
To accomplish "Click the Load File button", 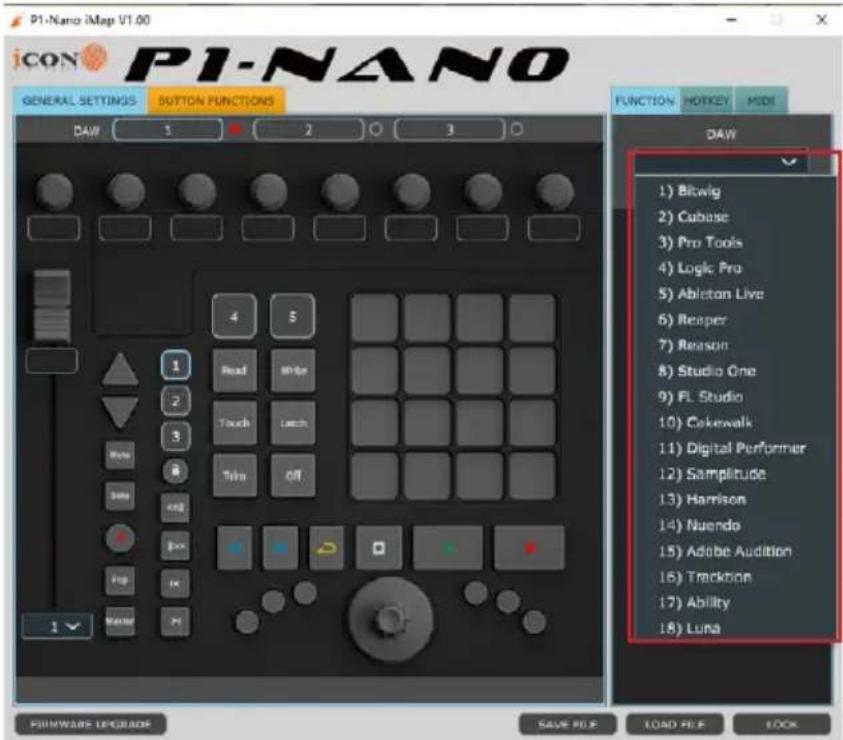I will point(675,724).
